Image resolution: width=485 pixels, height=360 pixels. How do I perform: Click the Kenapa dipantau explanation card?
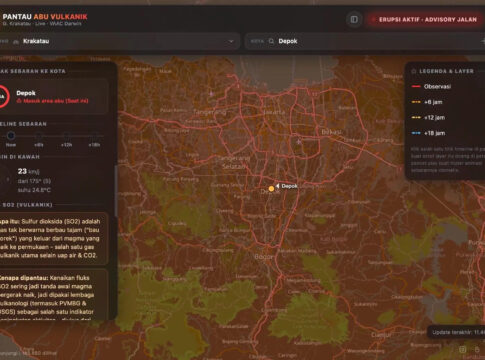click(x=54, y=295)
